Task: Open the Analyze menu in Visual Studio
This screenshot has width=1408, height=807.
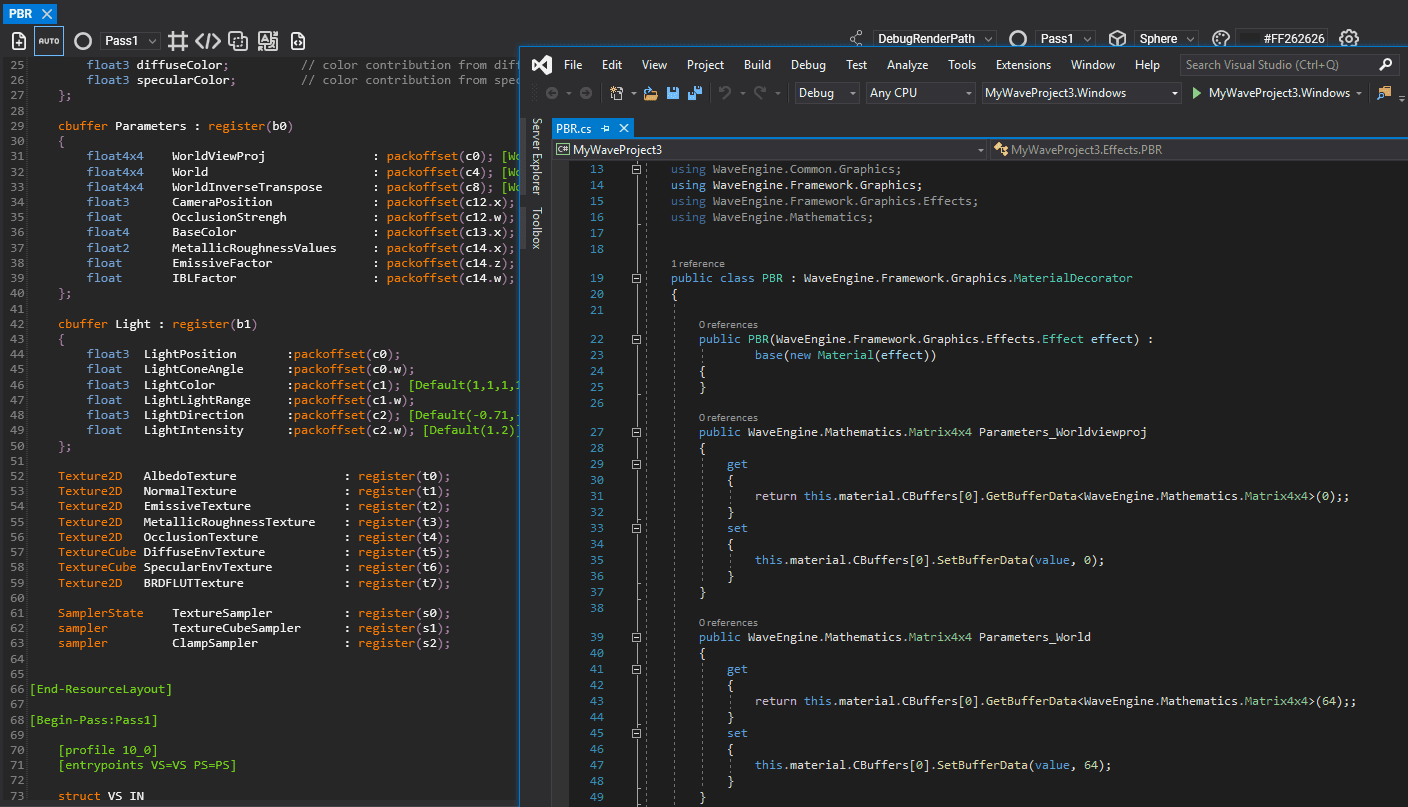Action: [907, 65]
